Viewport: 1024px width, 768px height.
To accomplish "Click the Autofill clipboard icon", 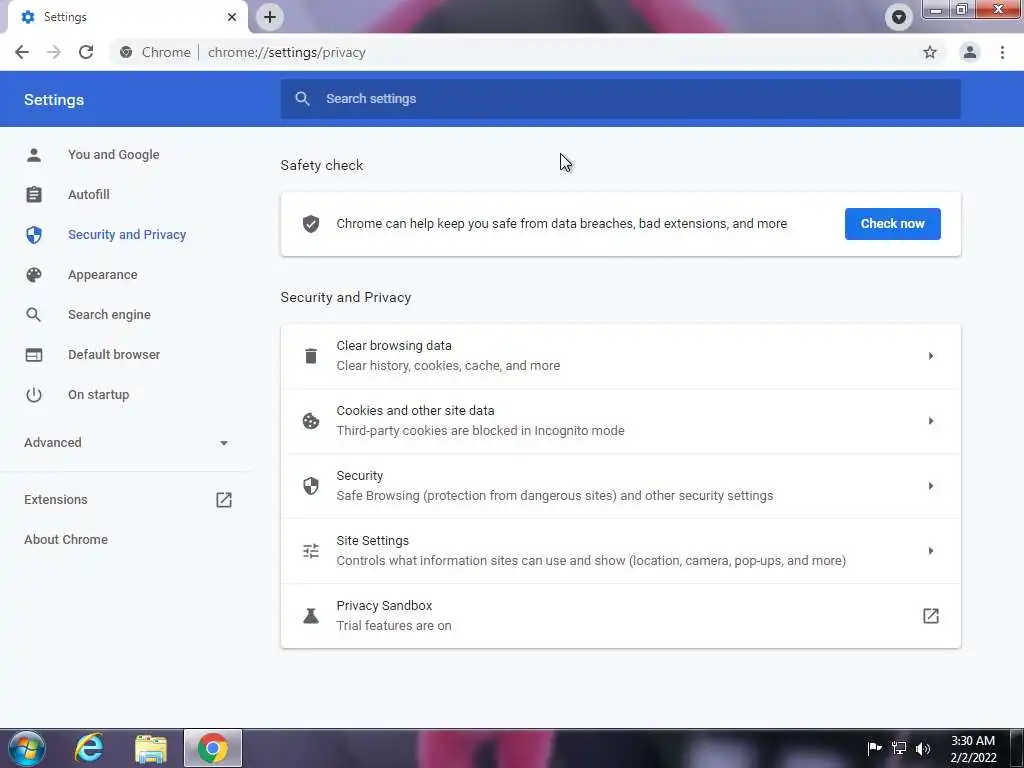I will [34, 195].
